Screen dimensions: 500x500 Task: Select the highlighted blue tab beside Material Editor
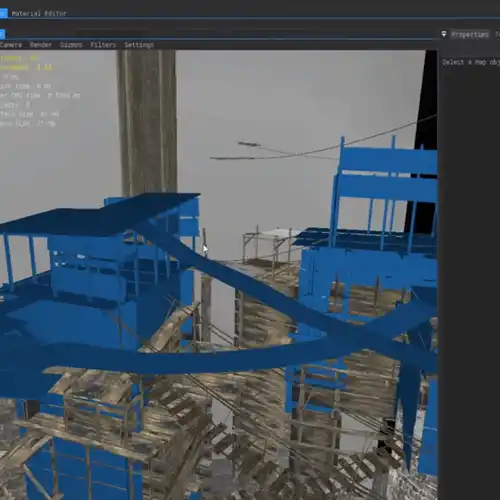point(3,13)
